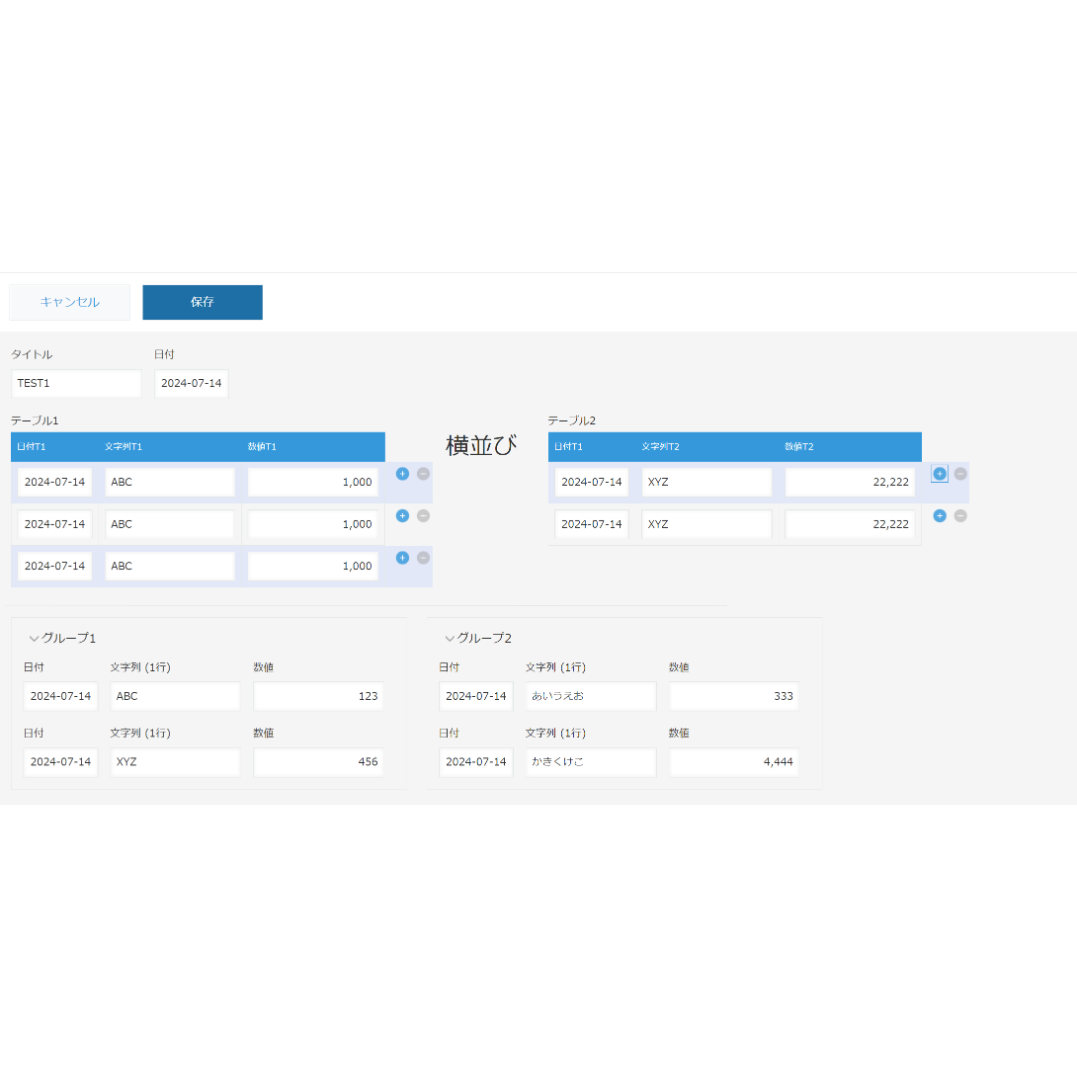The width and height of the screenshot is (1077, 1077).
Task: Remove third row of Table1
Action: [423, 557]
